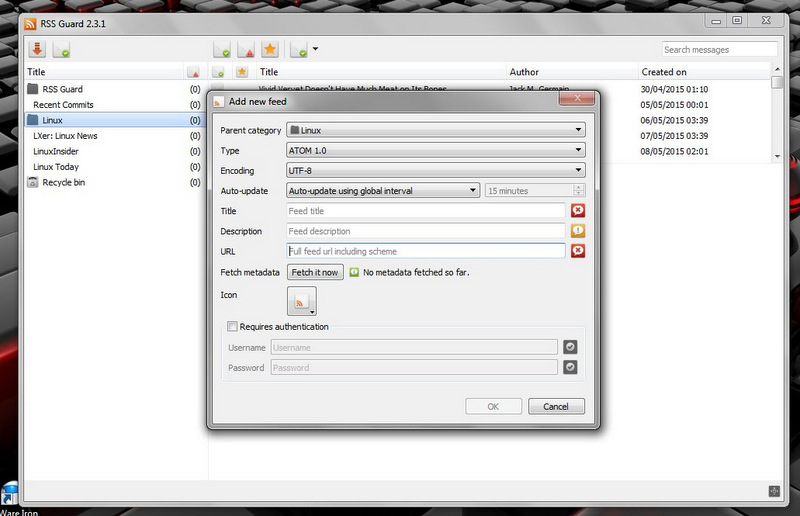
Task: Click the orange star importance toolbar icon
Action: point(270,50)
